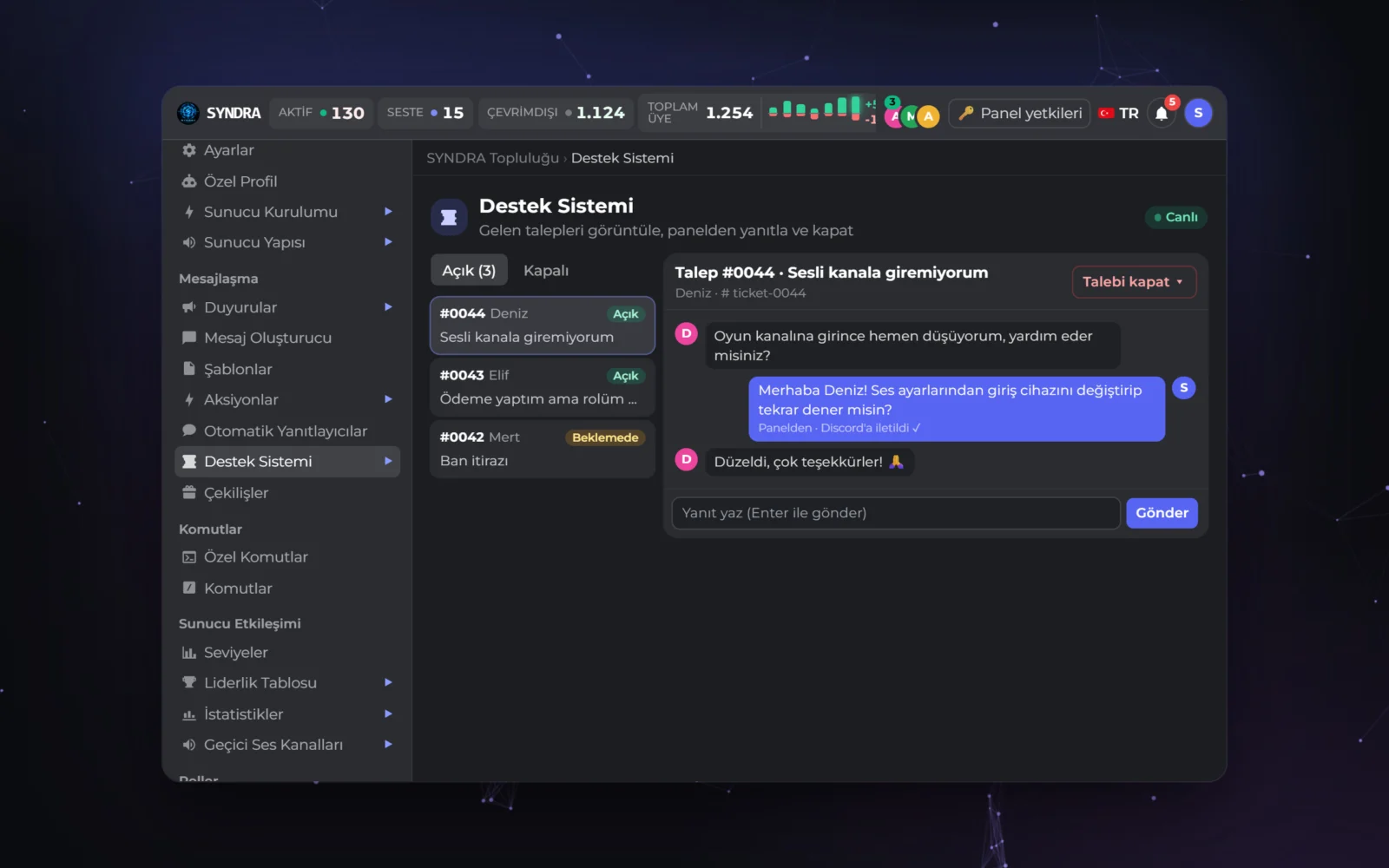
Task: Click the S user avatar in top bar
Action: [1198, 113]
